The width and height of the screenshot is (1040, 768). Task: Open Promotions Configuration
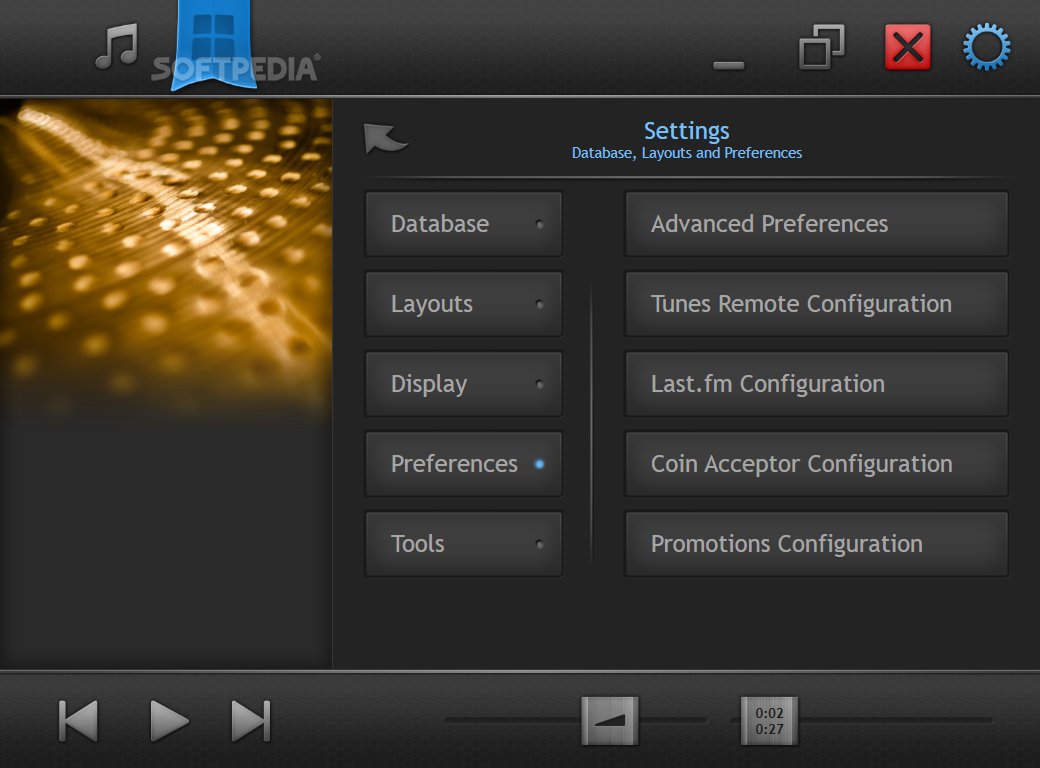816,544
